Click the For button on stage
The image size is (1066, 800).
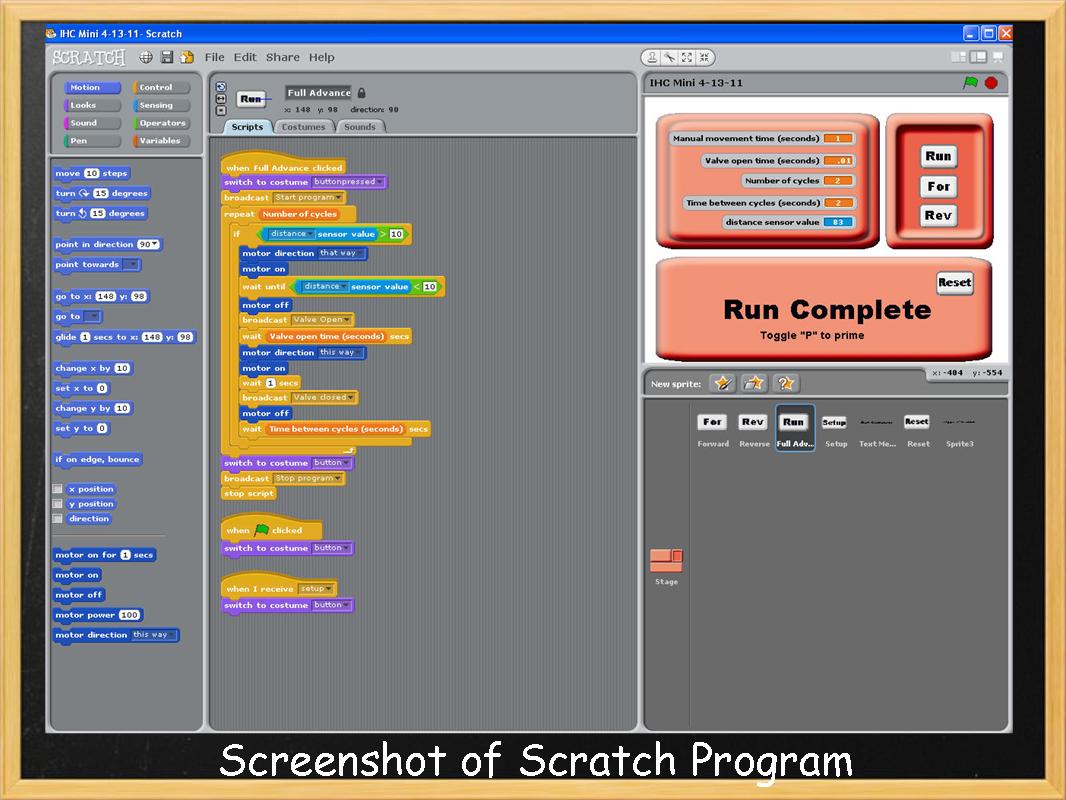point(938,186)
